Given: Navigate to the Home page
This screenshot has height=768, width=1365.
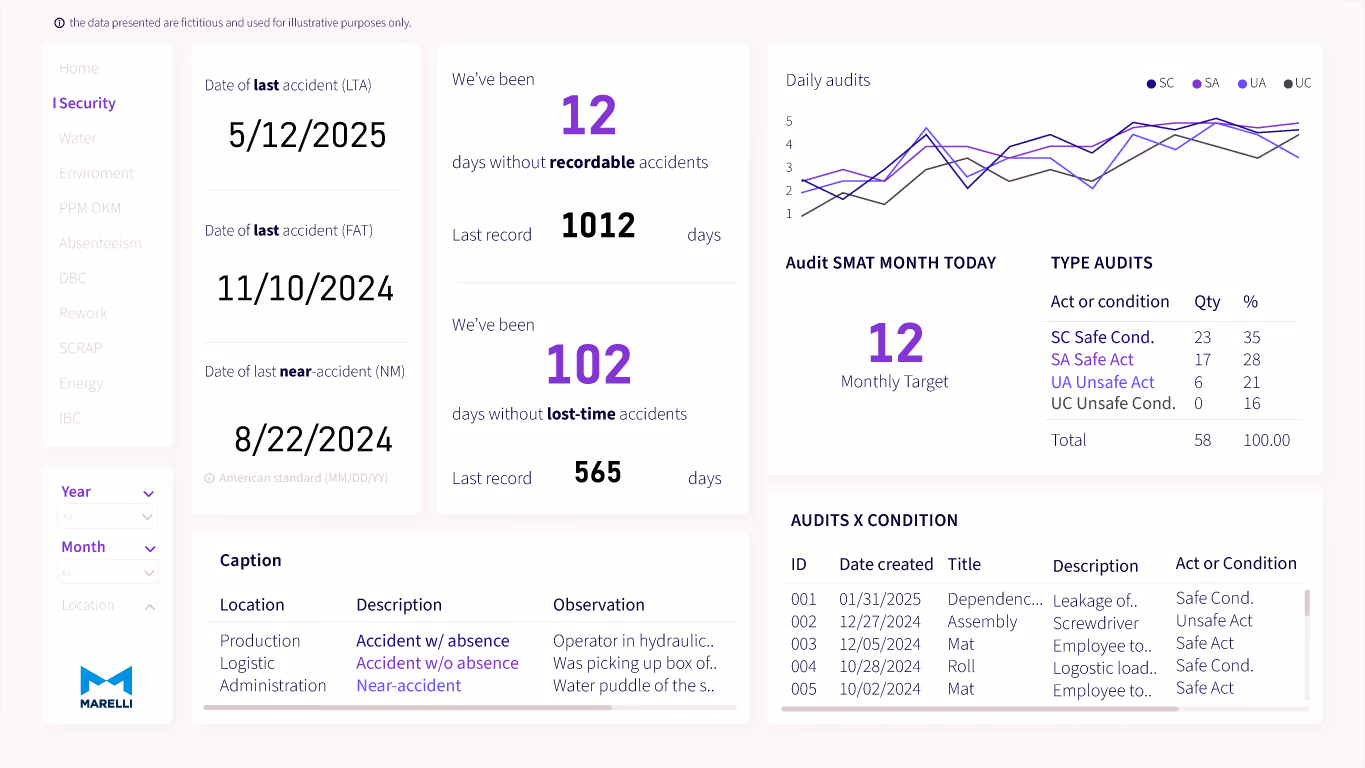Looking at the screenshot, I should pyautogui.click(x=77, y=68).
